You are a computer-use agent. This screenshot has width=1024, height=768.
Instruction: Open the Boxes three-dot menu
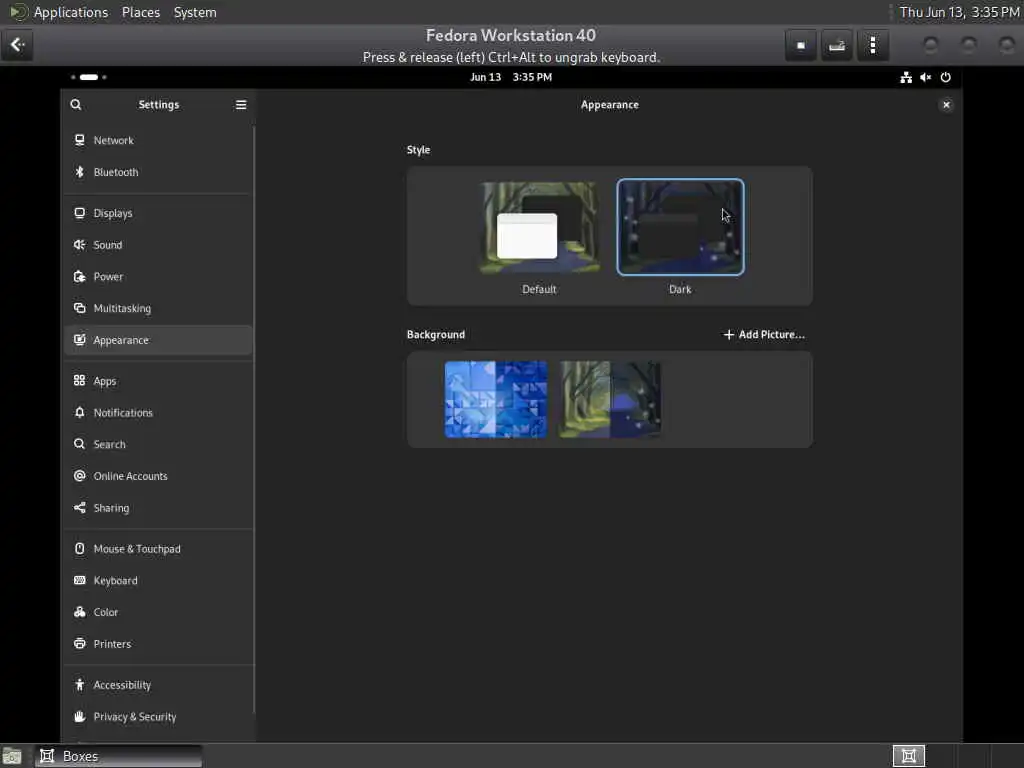873,46
